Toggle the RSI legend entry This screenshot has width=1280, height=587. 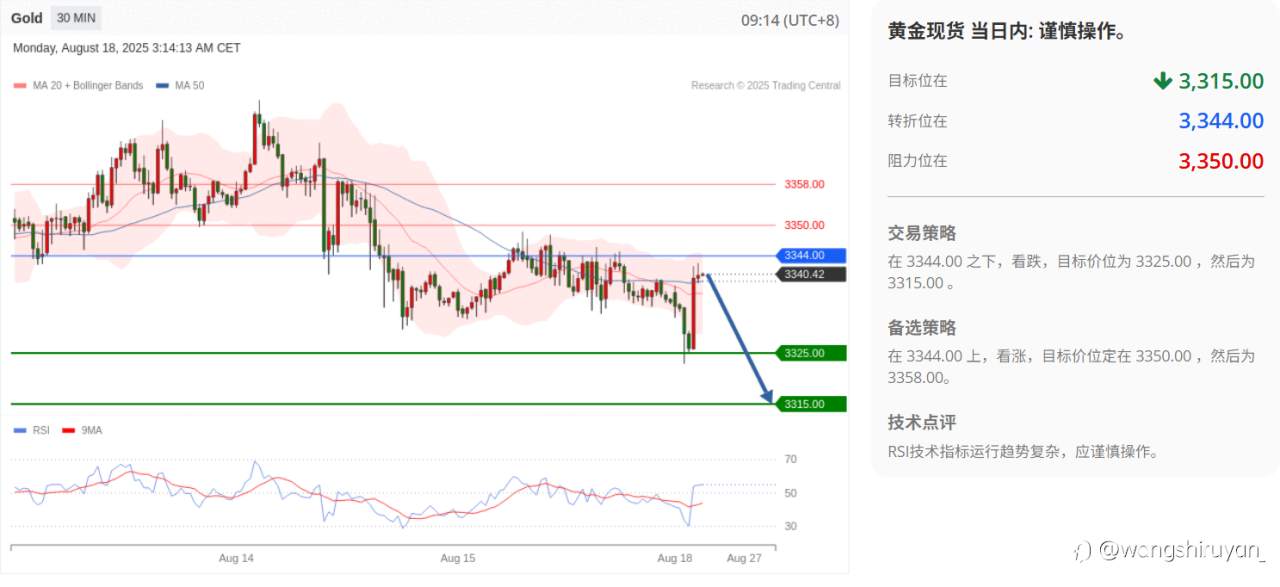pyautogui.click(x=32, y=430)
